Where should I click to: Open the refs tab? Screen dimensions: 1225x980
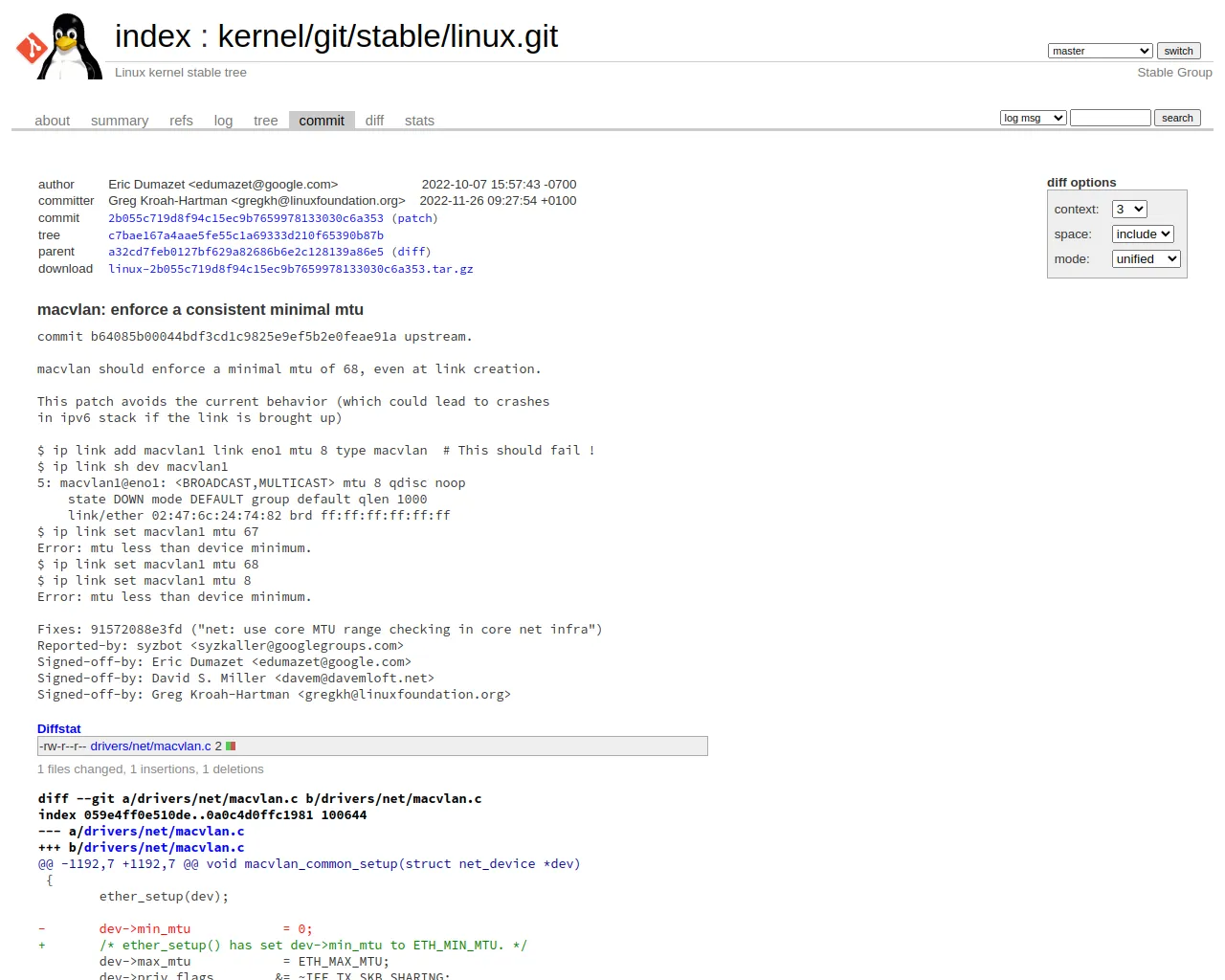(181, 121)
